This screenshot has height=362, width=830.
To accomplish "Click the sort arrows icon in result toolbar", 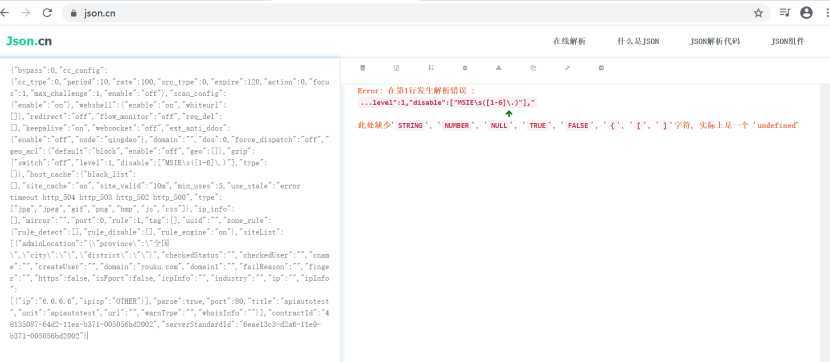I will pyautogui.click(x=431, y=68).
